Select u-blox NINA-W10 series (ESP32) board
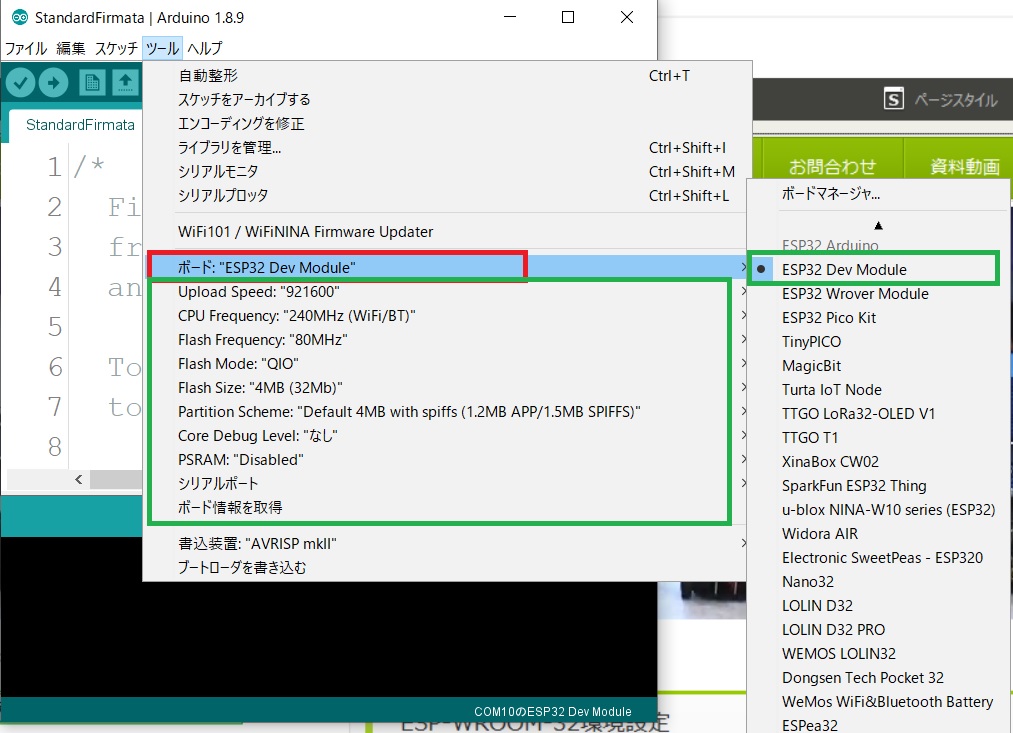Viewport: 1013px width, 733px height. click(x=879, y=509)
